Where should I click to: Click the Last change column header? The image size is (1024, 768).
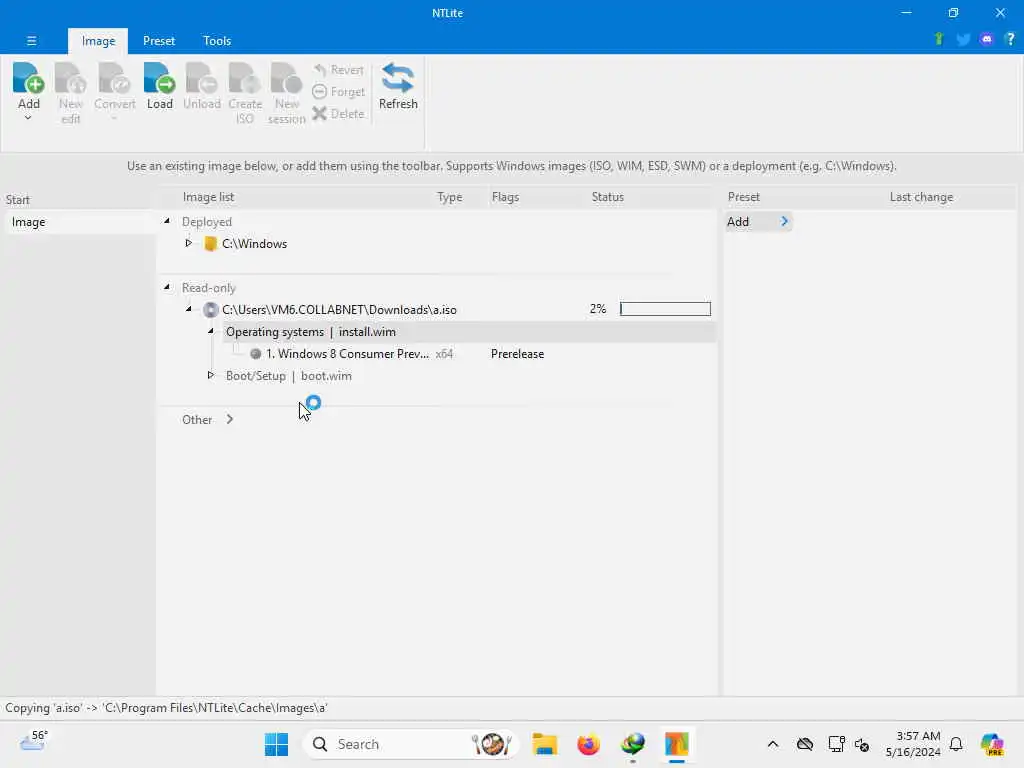point(921,197)
